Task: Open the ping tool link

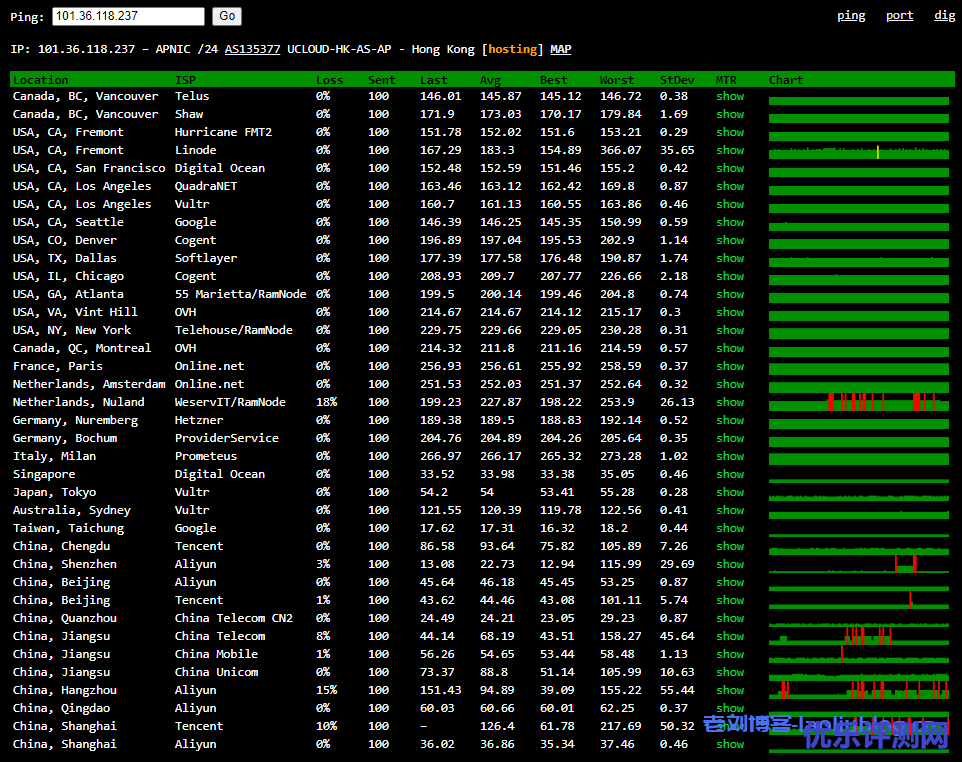Action: [x=851, y=15]
